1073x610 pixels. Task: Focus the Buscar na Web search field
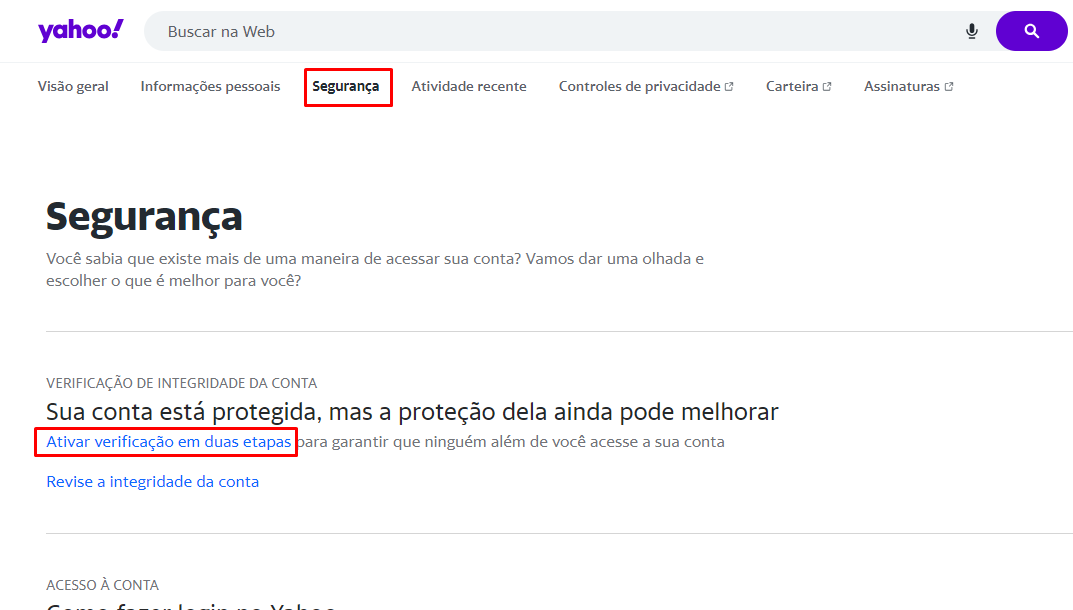[550, 32]
